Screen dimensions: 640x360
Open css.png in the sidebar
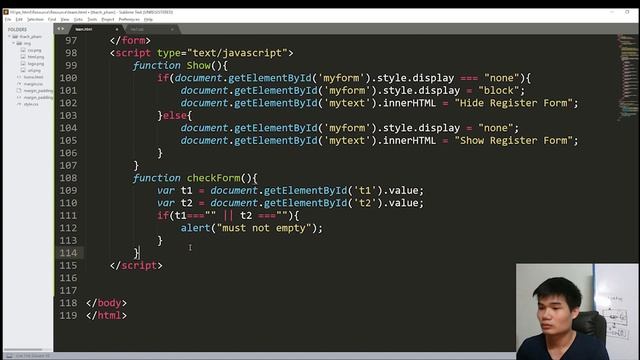pyautogui.click(x=35, y=50)
